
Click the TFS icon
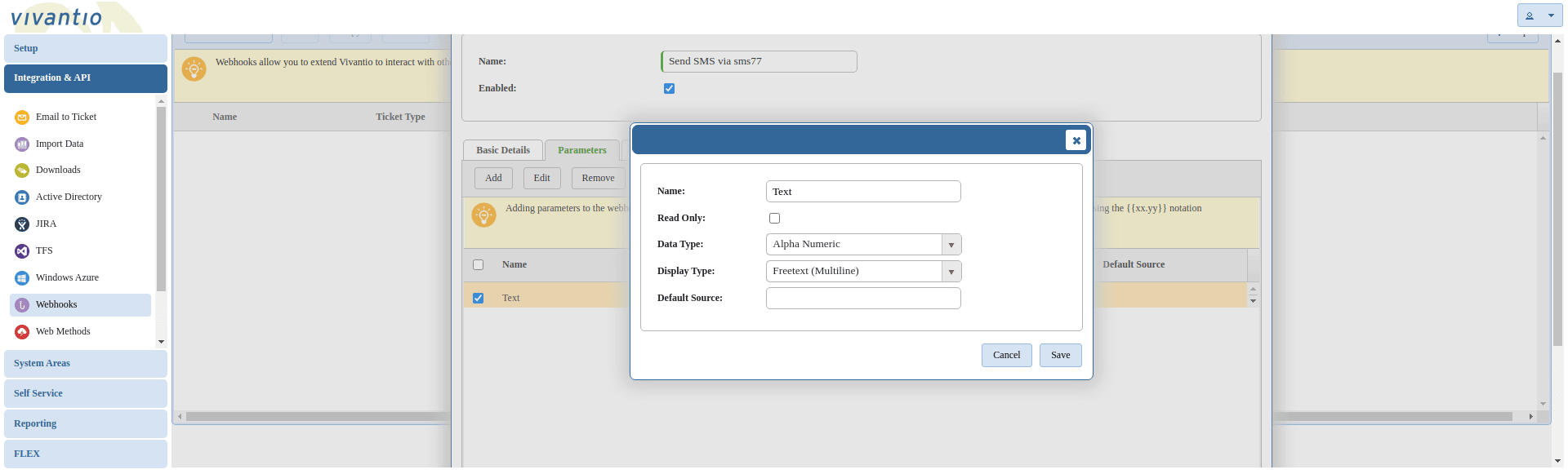click(x=22, y=251)
